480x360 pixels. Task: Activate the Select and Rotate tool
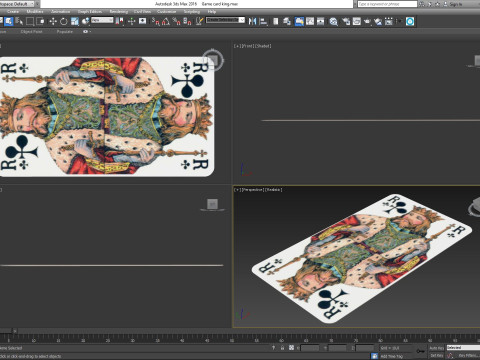[x=63, y=21]
